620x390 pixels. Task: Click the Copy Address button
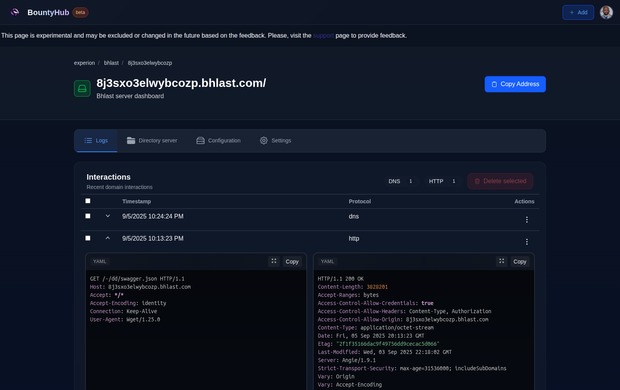tap(515, 84)
